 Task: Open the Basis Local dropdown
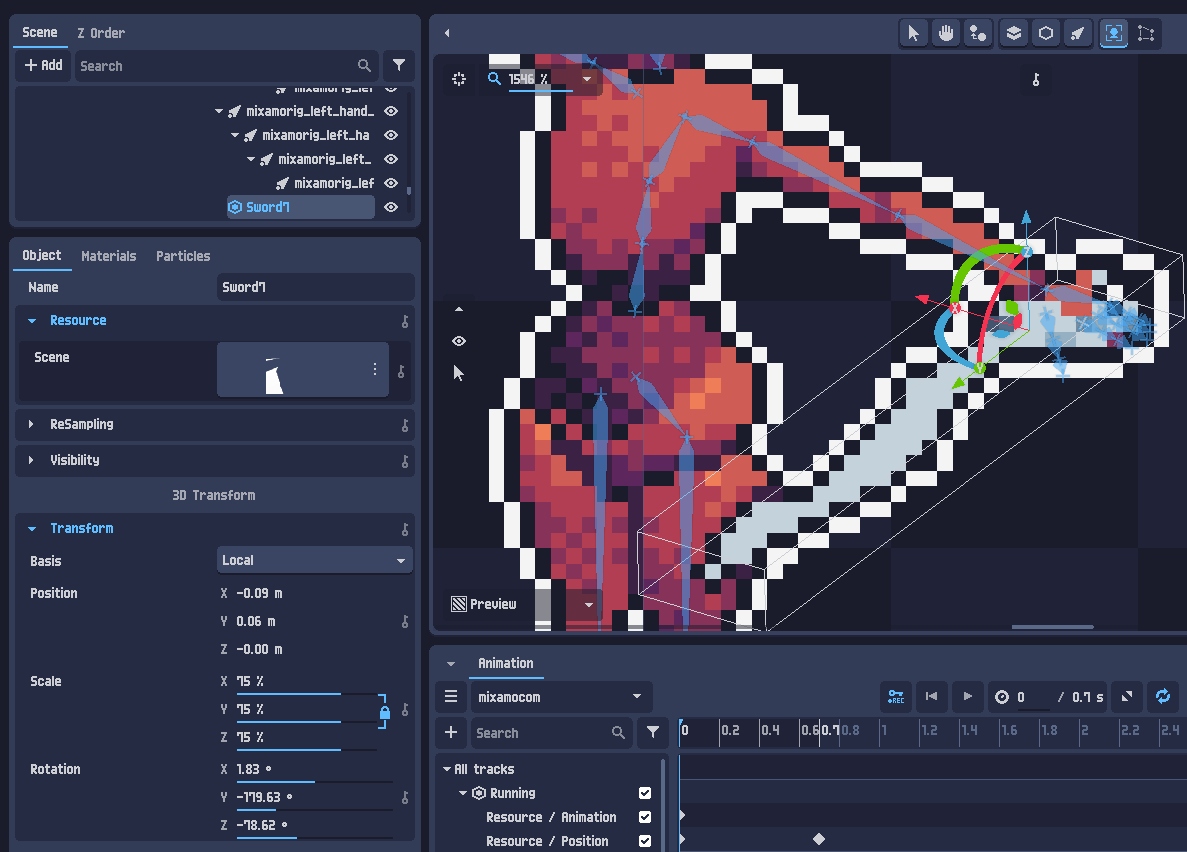click(315, 560)
